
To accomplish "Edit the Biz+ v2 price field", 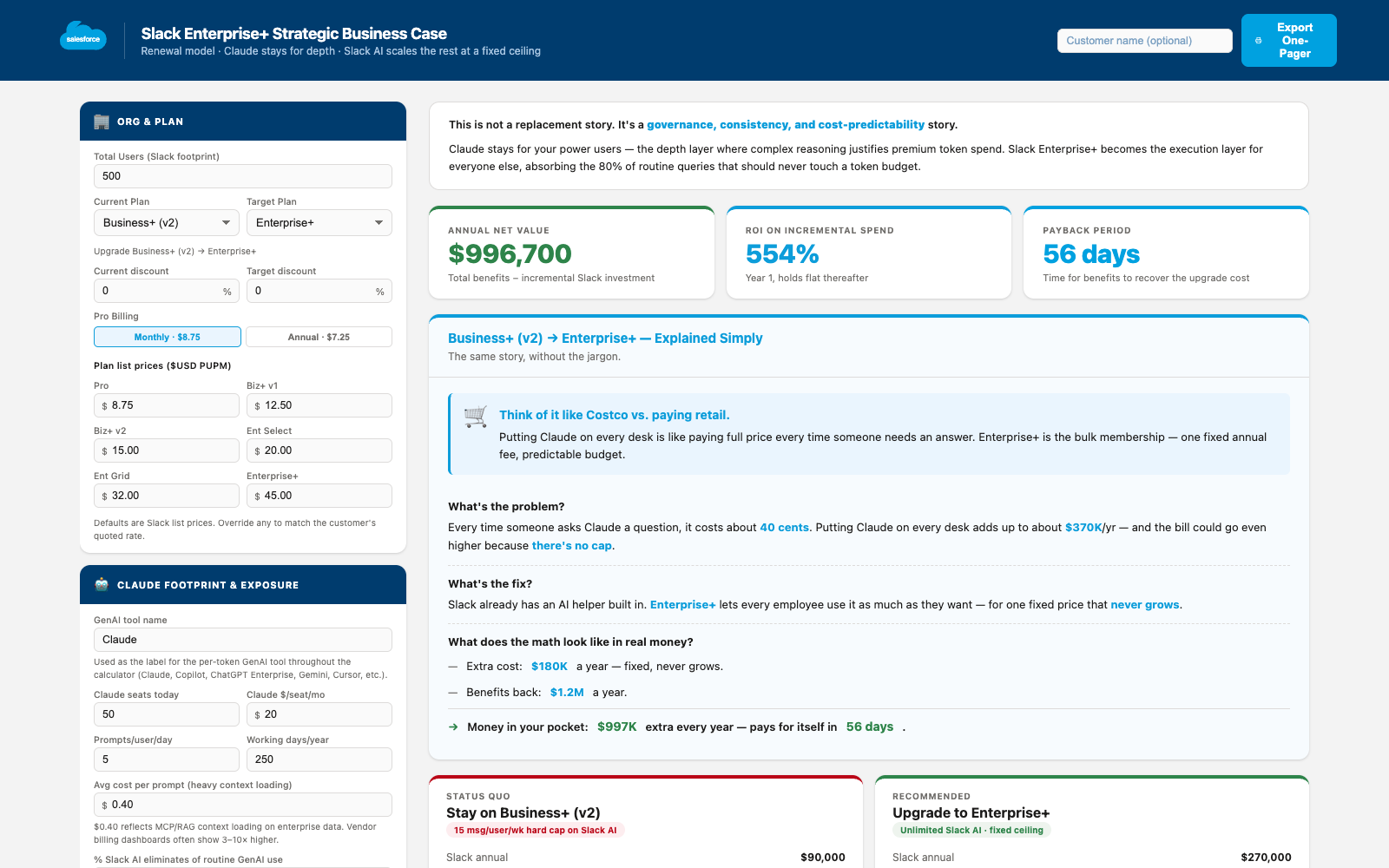I will point(167,450).
